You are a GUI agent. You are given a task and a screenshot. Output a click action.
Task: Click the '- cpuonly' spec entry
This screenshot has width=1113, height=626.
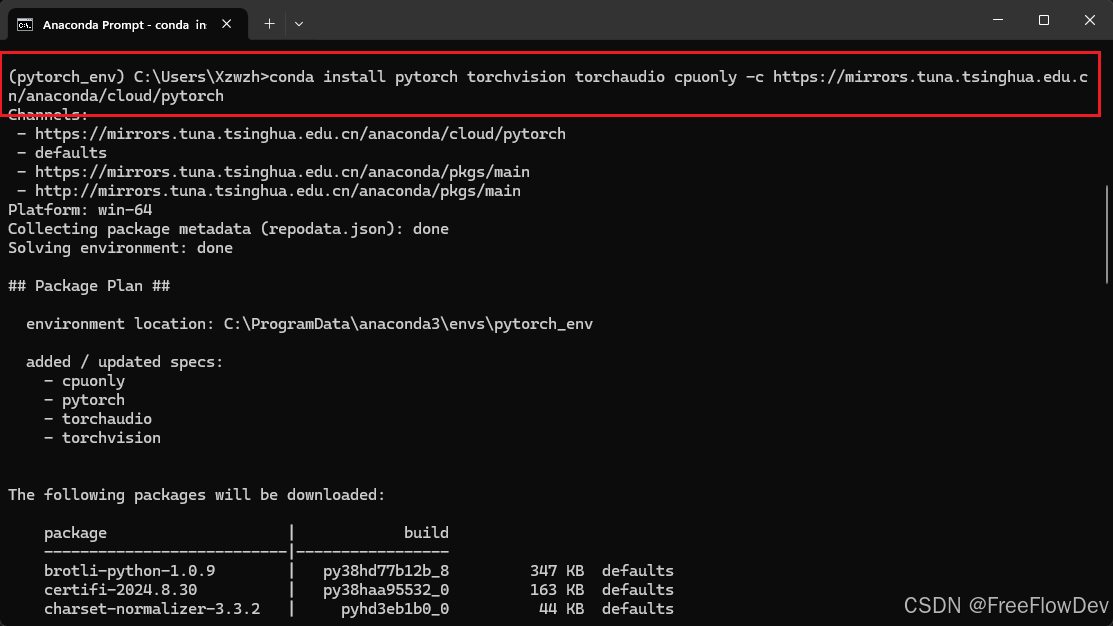[84, 381]
